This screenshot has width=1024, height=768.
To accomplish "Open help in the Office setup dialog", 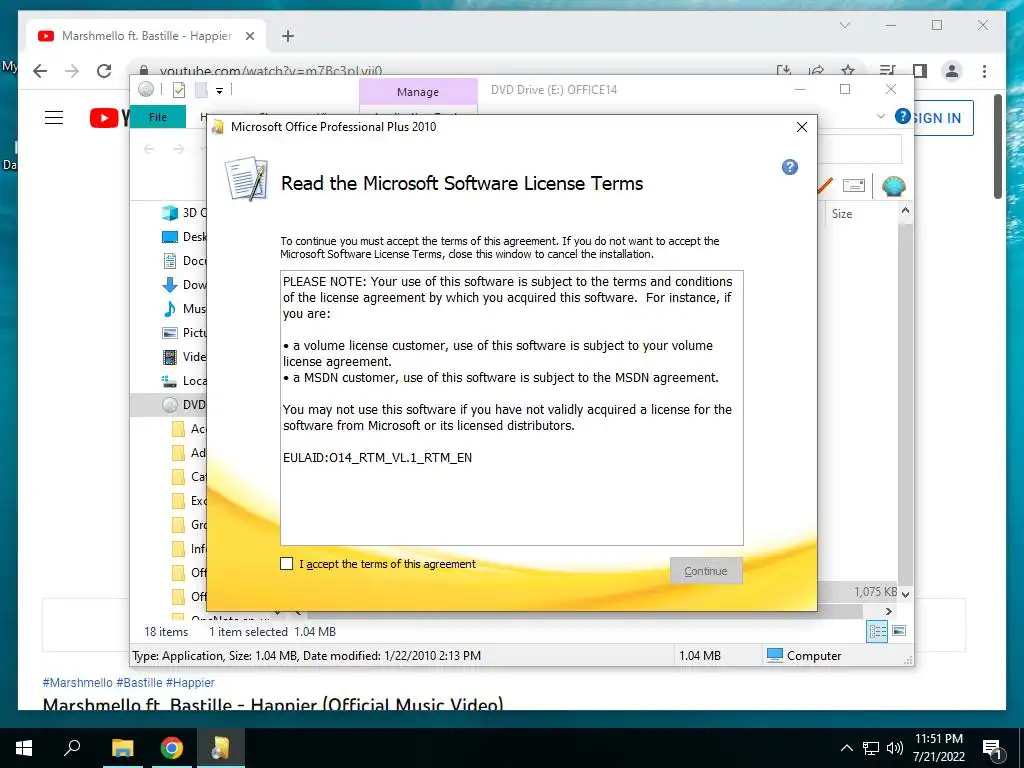I will click(x=790, y=167).
